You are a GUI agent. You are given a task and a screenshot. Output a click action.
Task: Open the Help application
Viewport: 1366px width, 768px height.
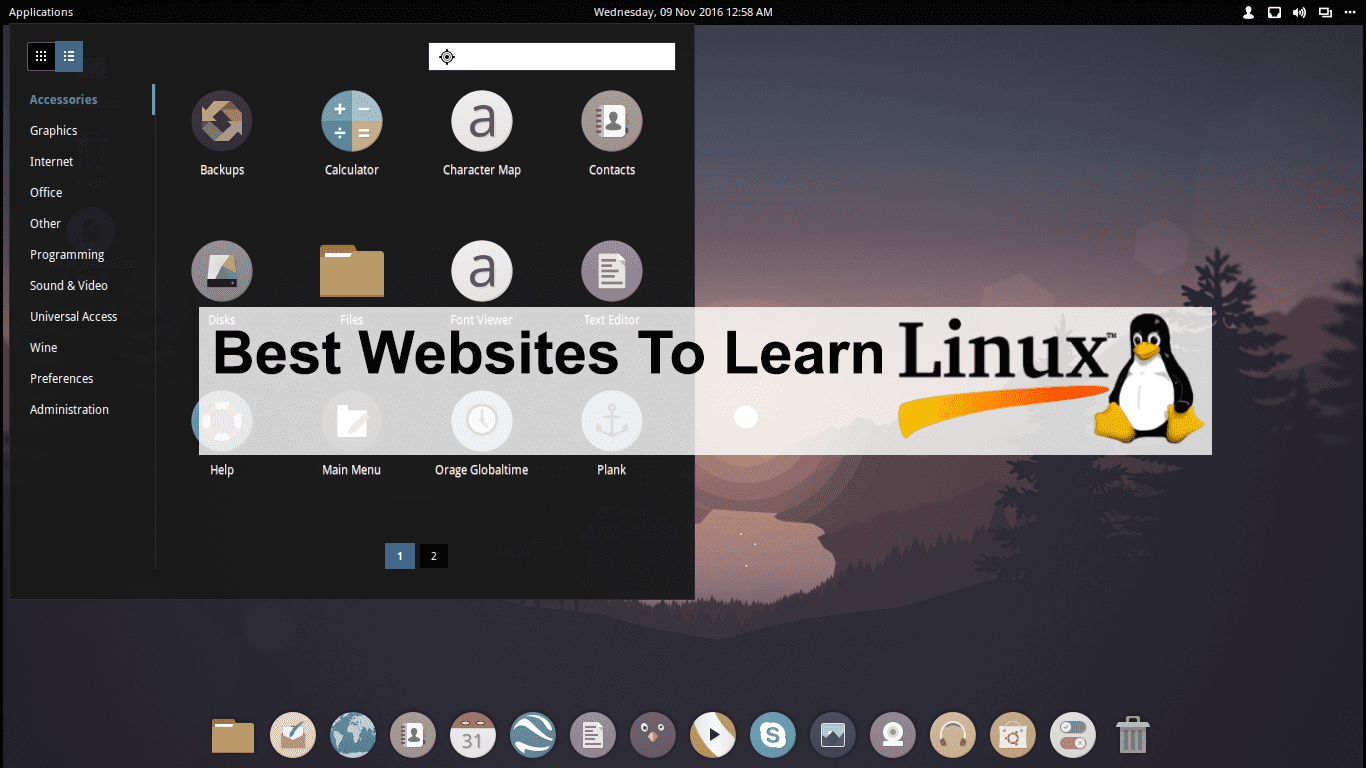tap(222, 421)
